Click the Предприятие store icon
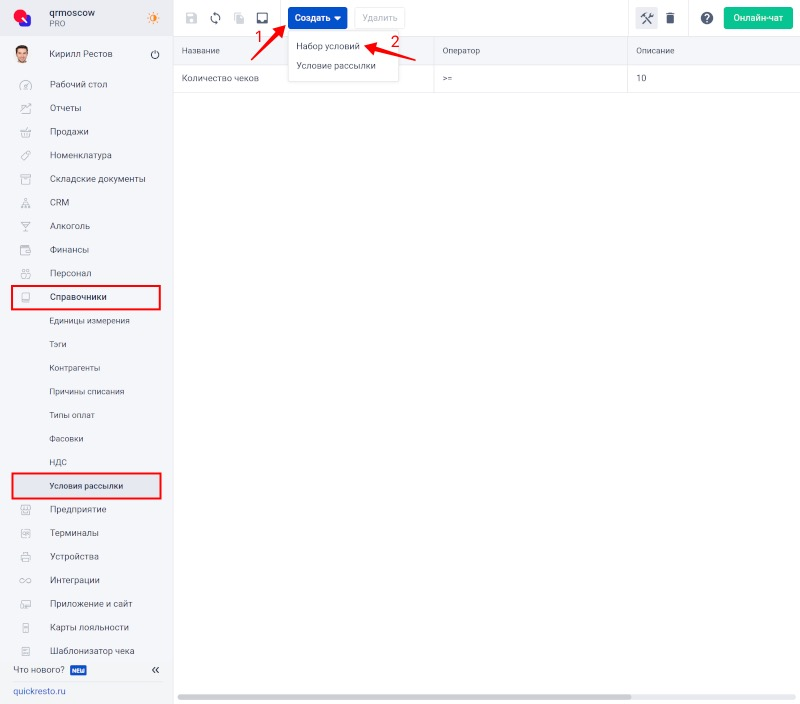The image size is (800, 704). point(26,510)
